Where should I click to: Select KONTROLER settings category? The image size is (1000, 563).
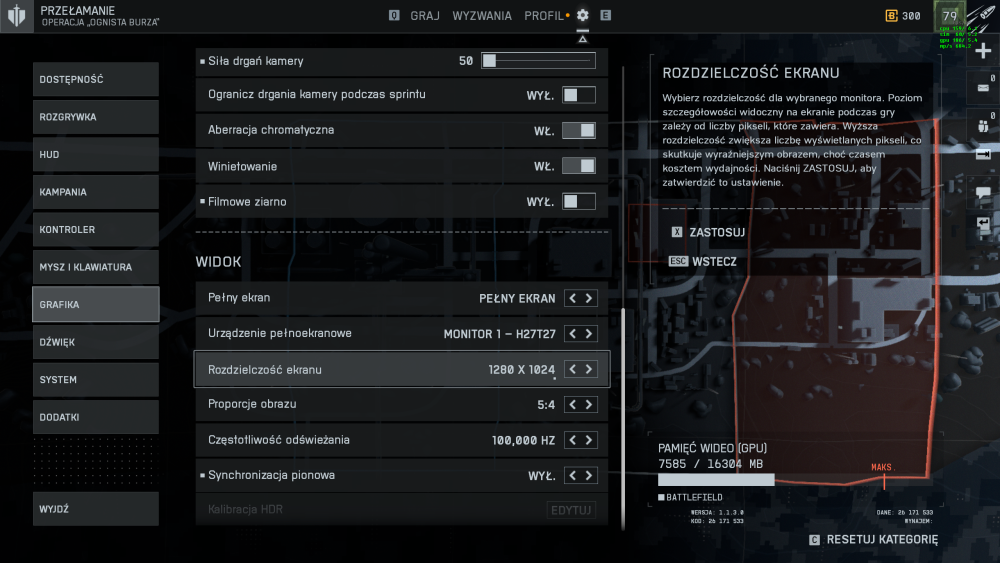[x=96, y=230]
